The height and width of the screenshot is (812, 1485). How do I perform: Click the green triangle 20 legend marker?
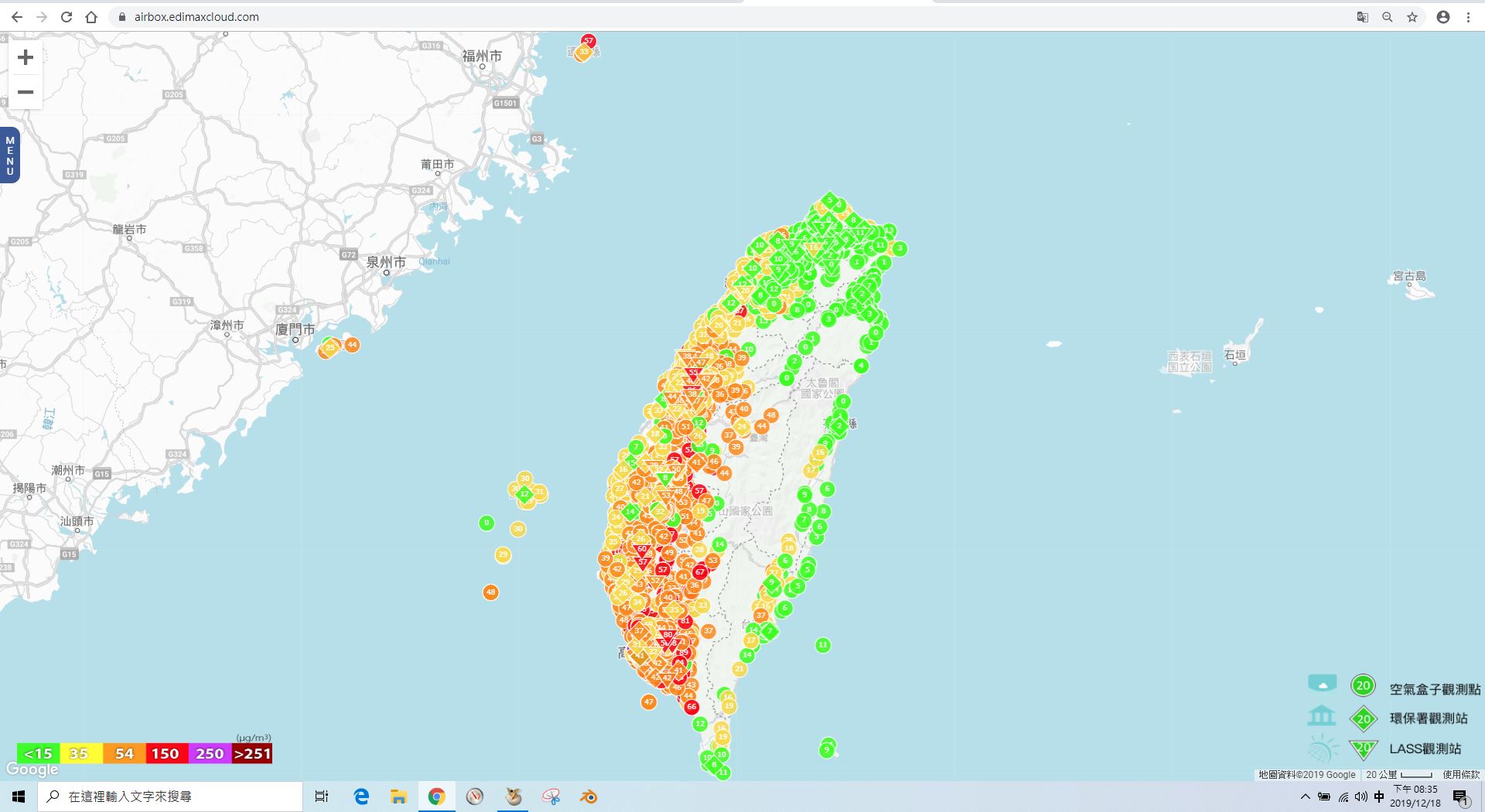(1364, 749)
